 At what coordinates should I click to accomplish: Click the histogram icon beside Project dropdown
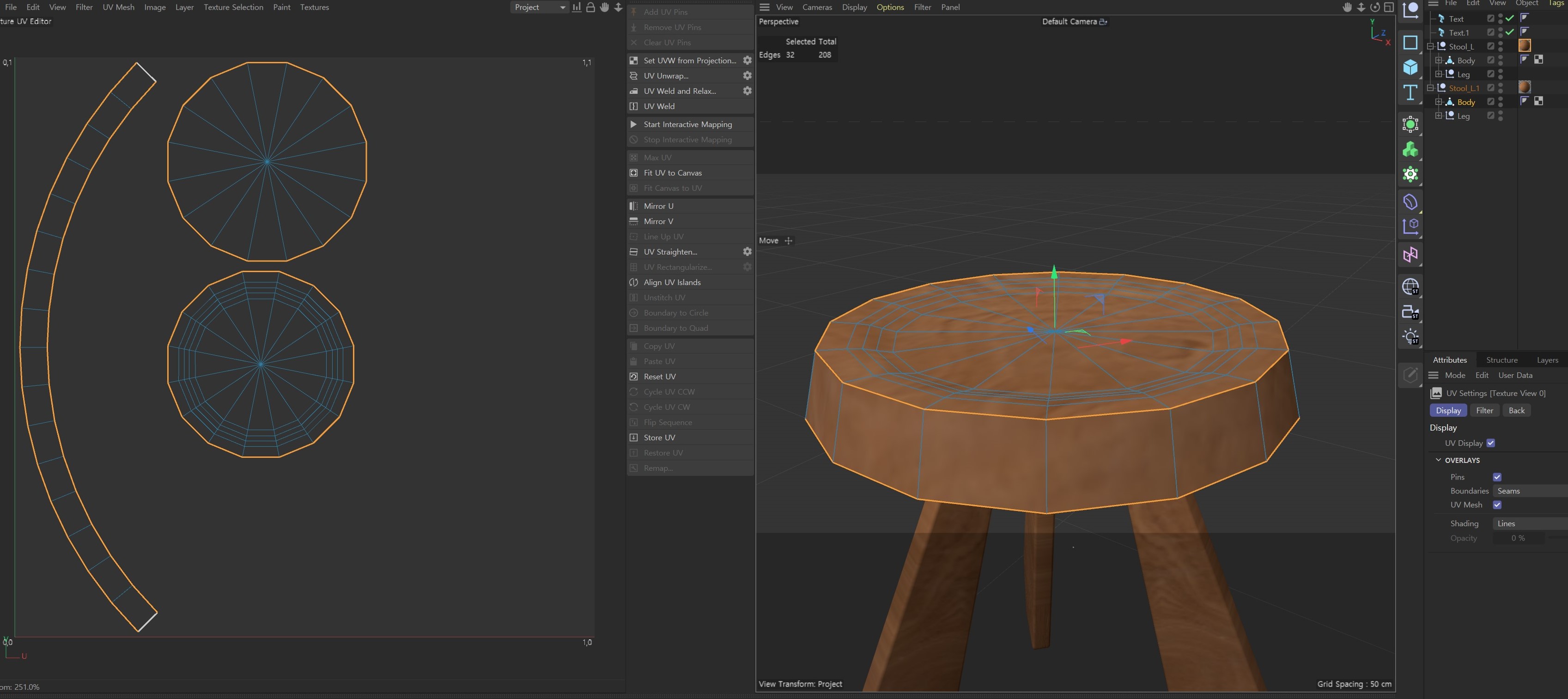click(x=577, y=7)
